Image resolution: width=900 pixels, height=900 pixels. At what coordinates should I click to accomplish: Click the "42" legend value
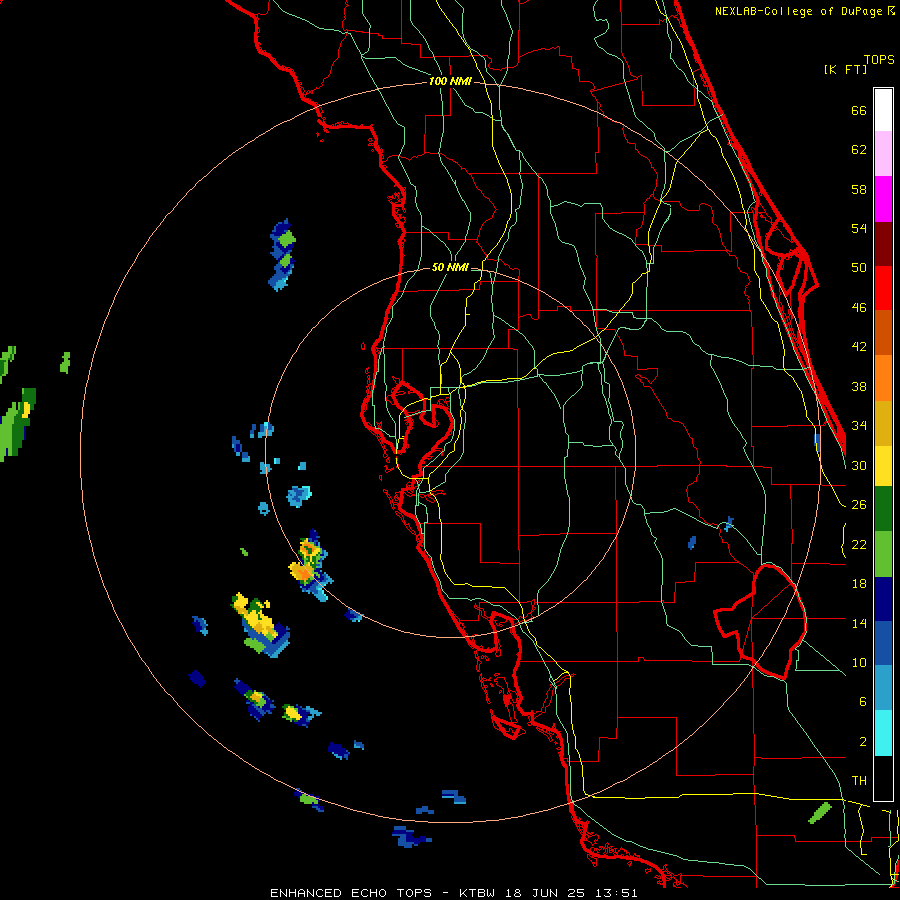pos(859,347)
